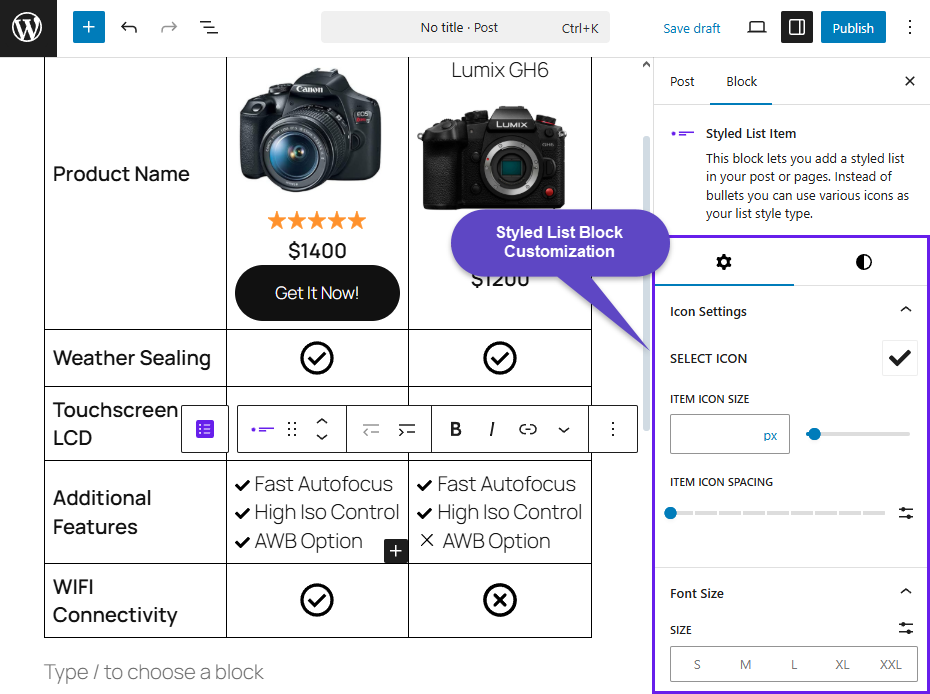
Task: Select font size XXL
Action: pyautogui.click(x=890, y=664)
